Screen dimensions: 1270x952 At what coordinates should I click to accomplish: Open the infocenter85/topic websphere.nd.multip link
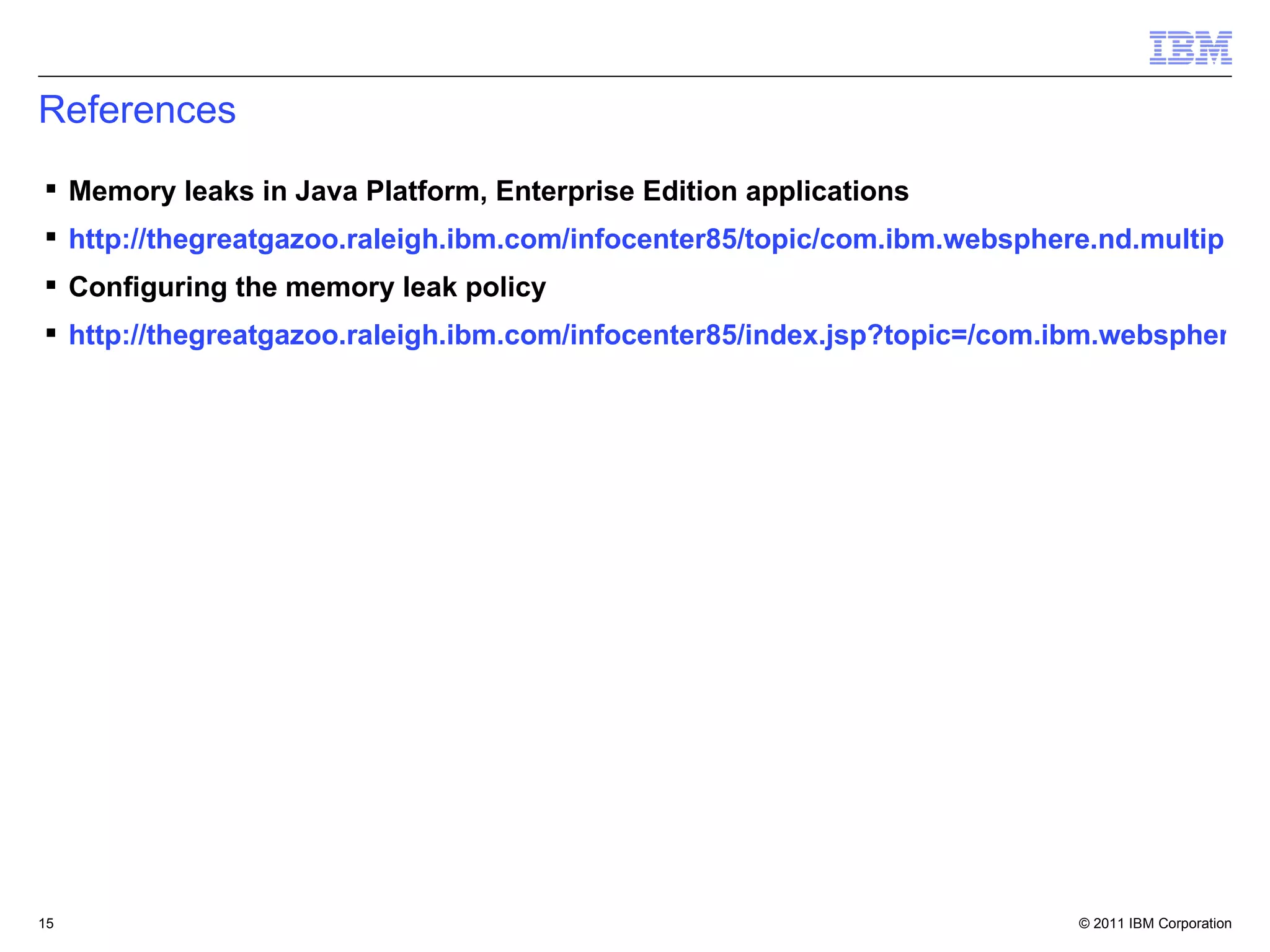(646, 239)
